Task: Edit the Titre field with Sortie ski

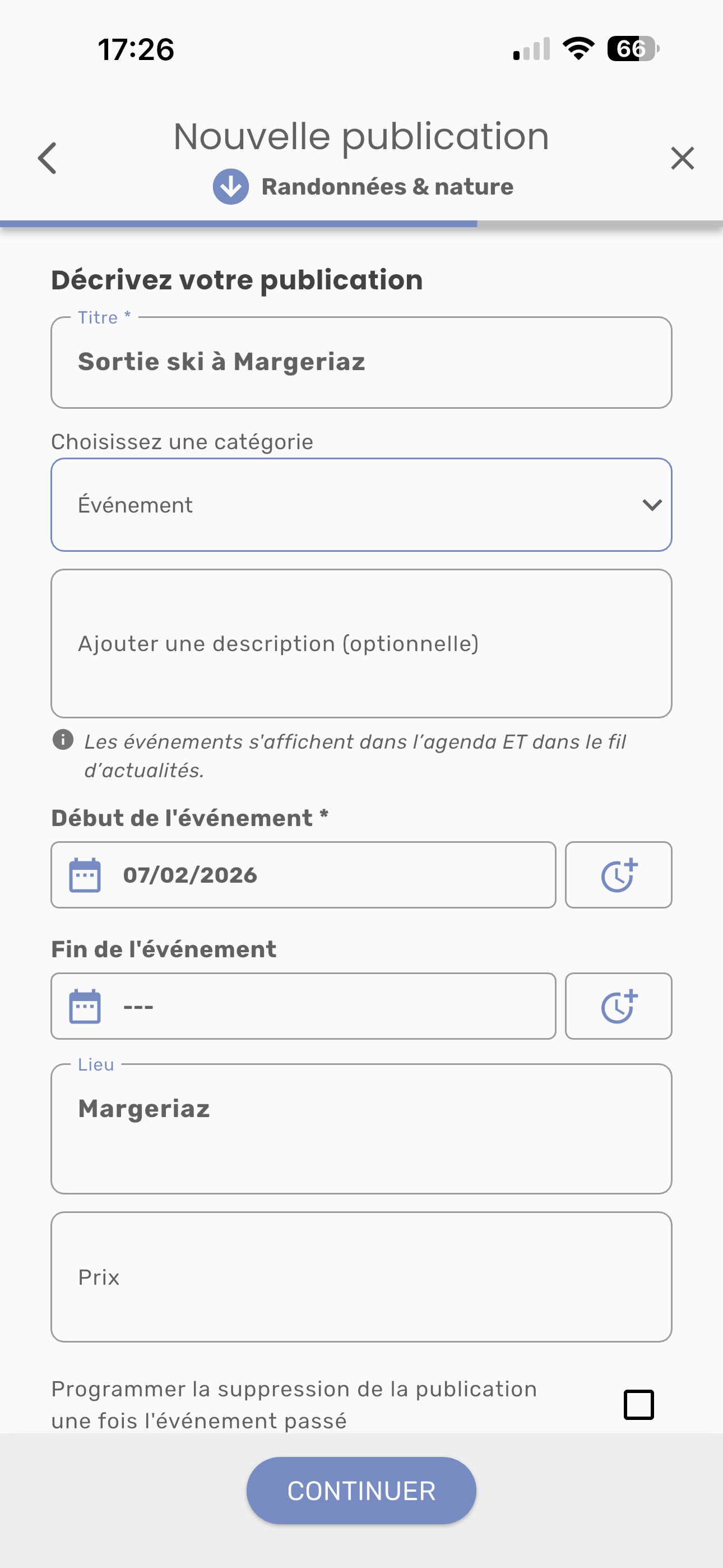Action: (361, 362)
